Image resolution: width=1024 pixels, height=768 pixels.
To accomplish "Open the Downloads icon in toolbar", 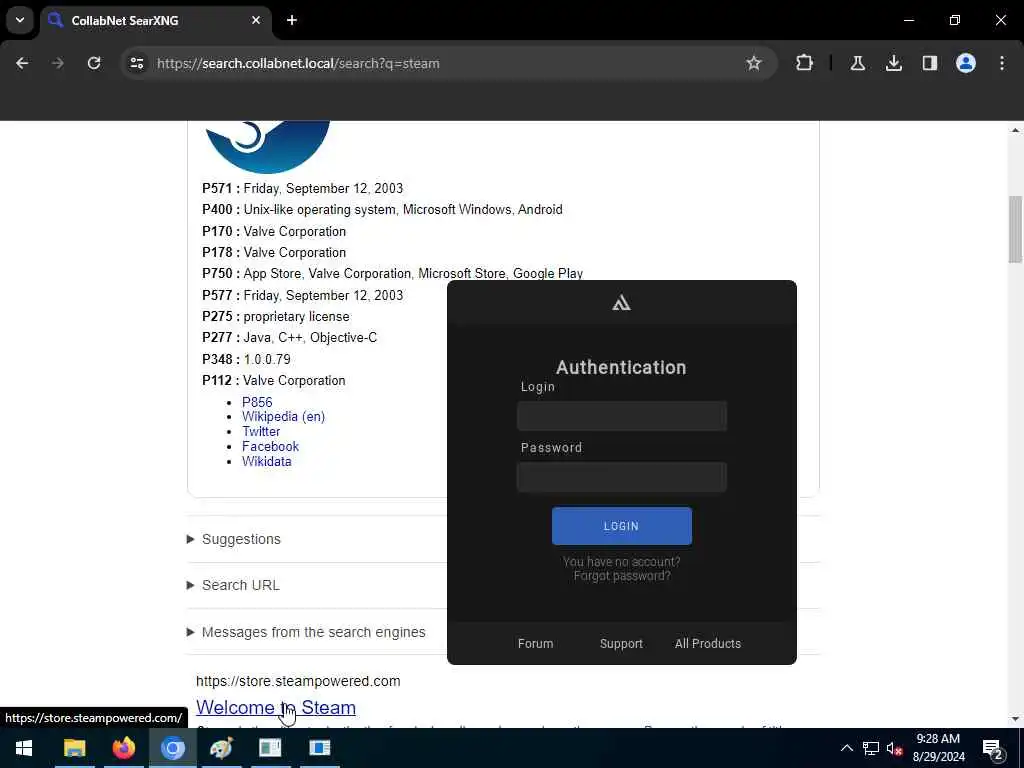I will coord(894,63).
